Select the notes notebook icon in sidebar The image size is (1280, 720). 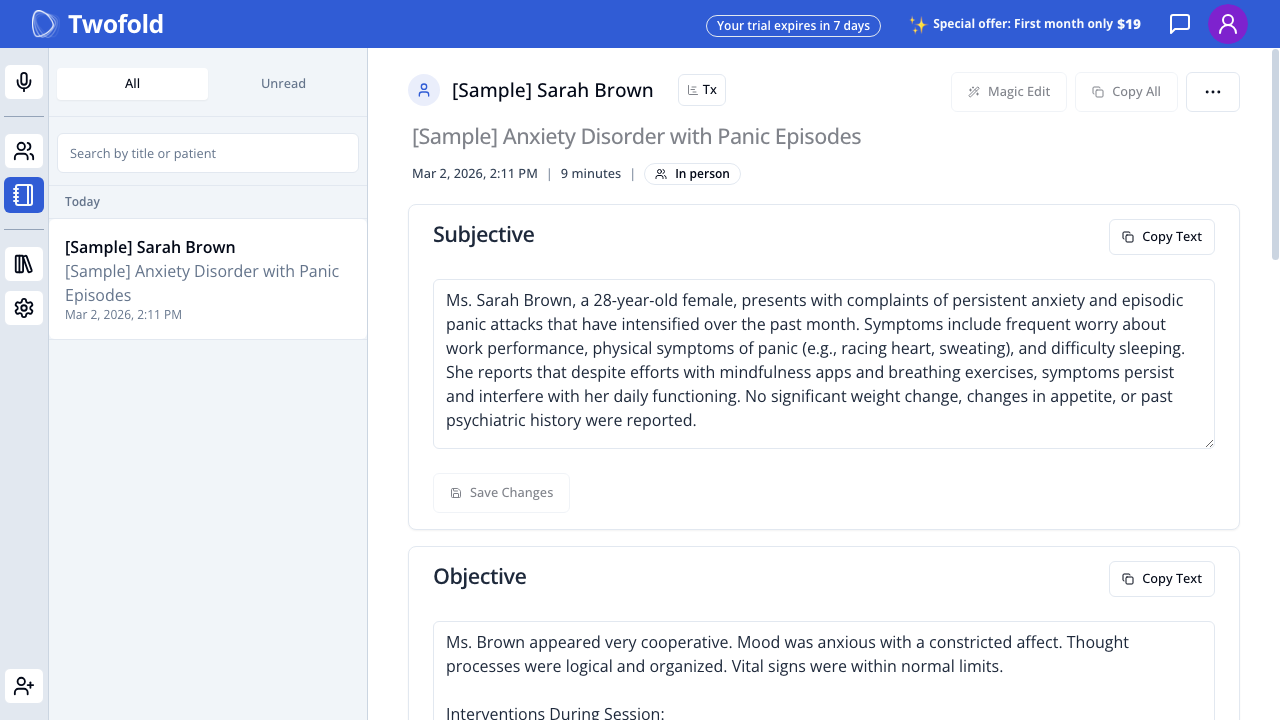pos(24,195)
